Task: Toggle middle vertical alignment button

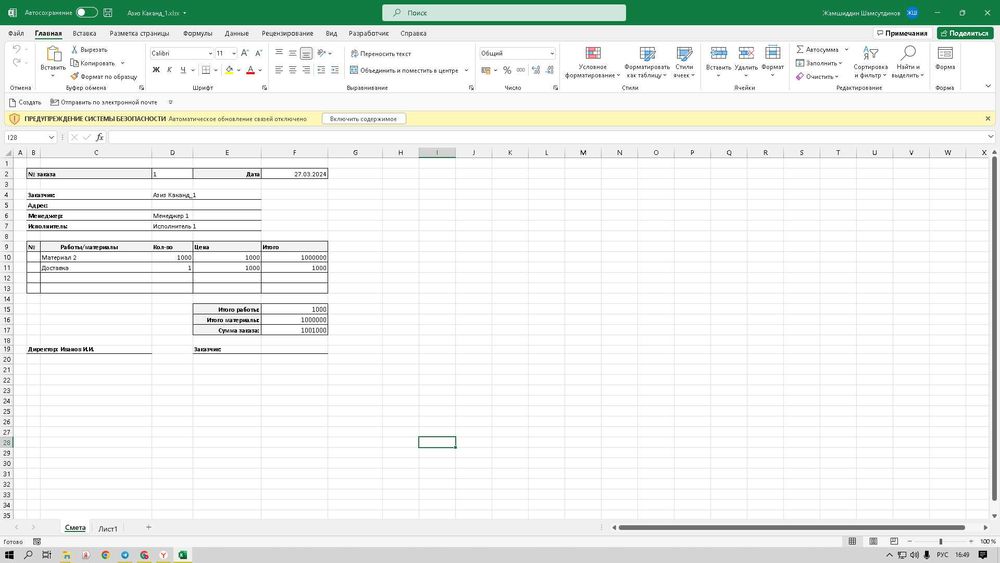Action: point(293,54)
